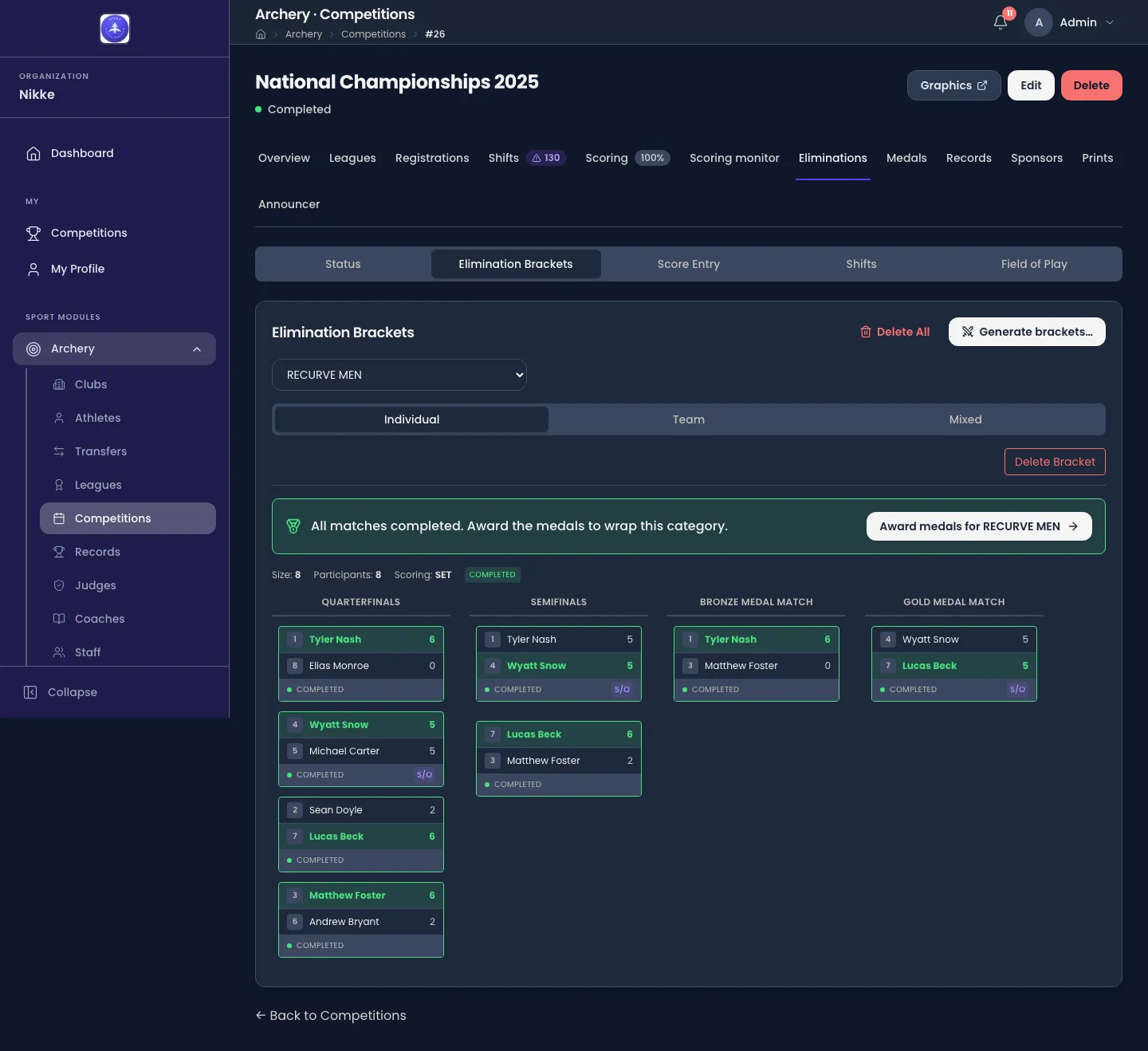
Task: Select the Individual bracket type
Action: tap(411, 419)
